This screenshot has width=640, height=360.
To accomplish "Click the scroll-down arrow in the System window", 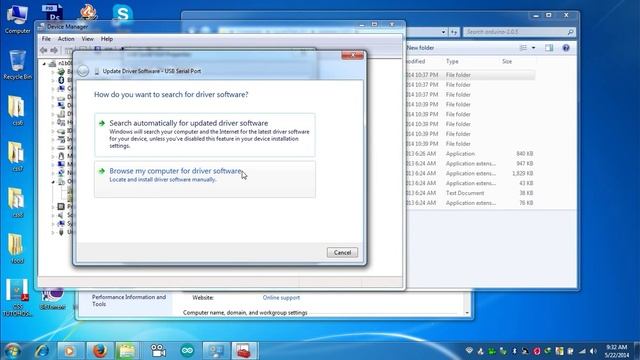I will [467, 313].
